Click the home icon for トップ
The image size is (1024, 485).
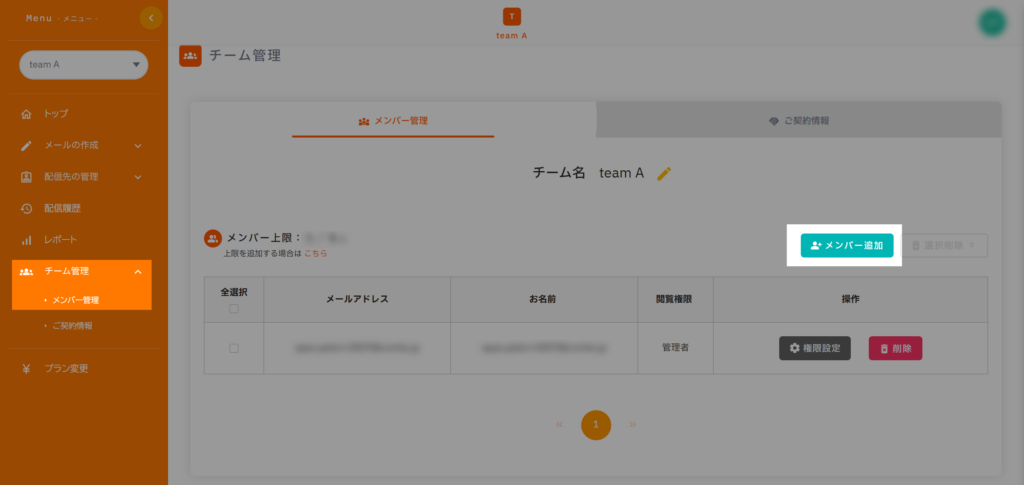pyautogui.click(x=27, y=114)
